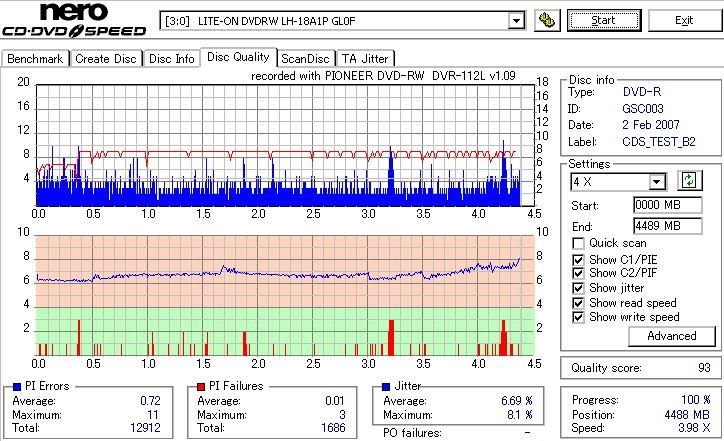Click the green refresh speed icon
Image resolution: width=724 pixels, height=441 pixels.
point(689,180)
